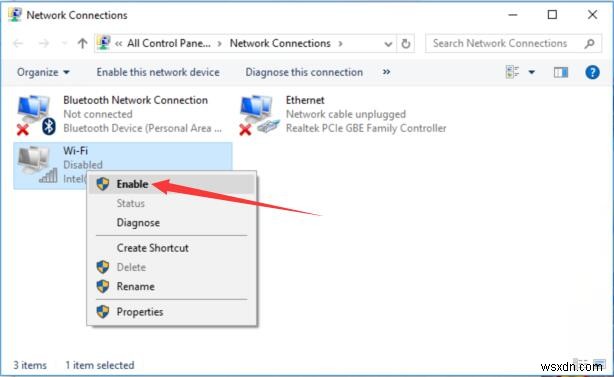Choose Rename in the context menu
614x377 pixels.
tap(172, 287)
